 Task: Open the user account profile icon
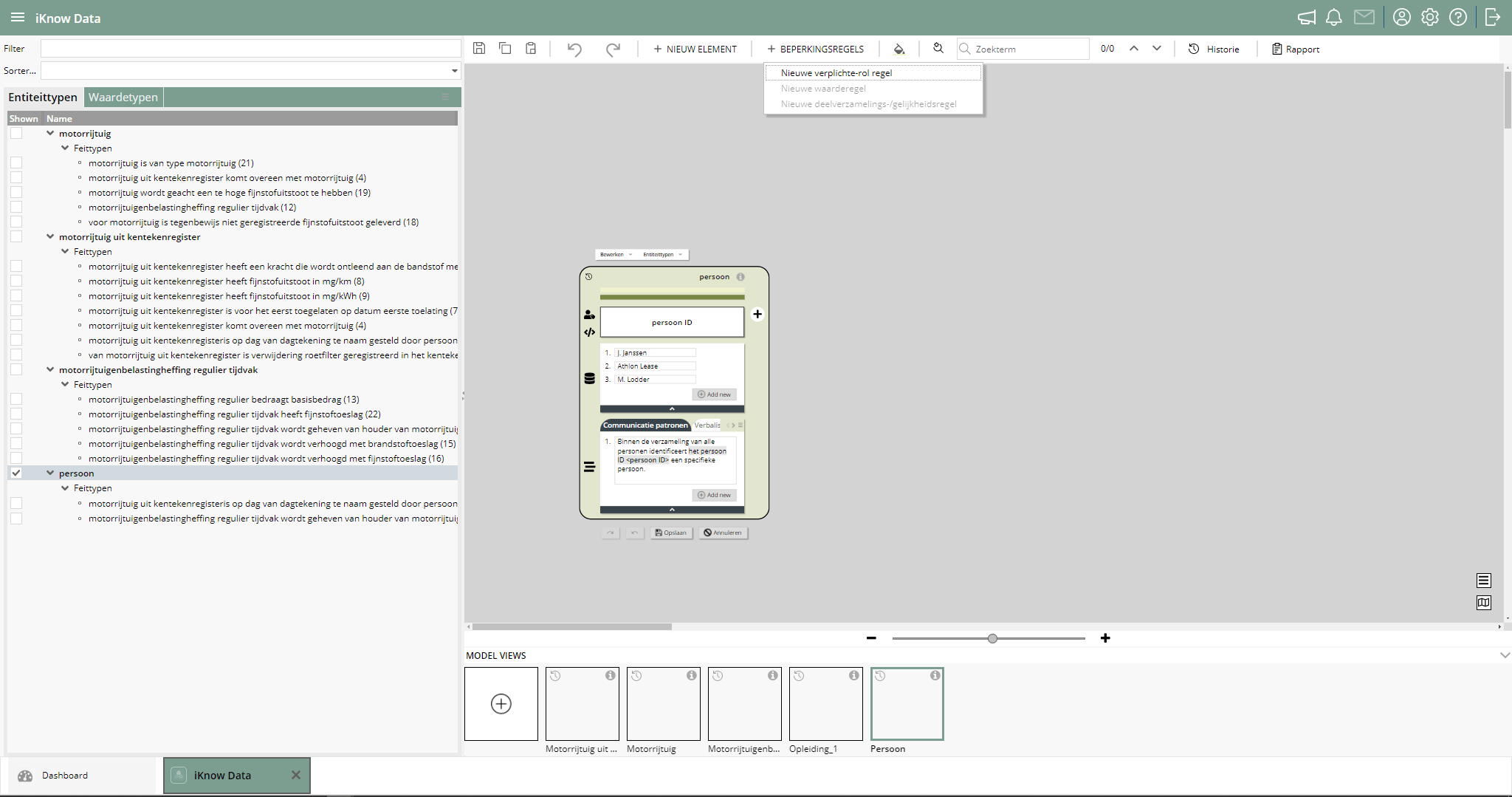pyautogui.click(x=1402, y=18)
